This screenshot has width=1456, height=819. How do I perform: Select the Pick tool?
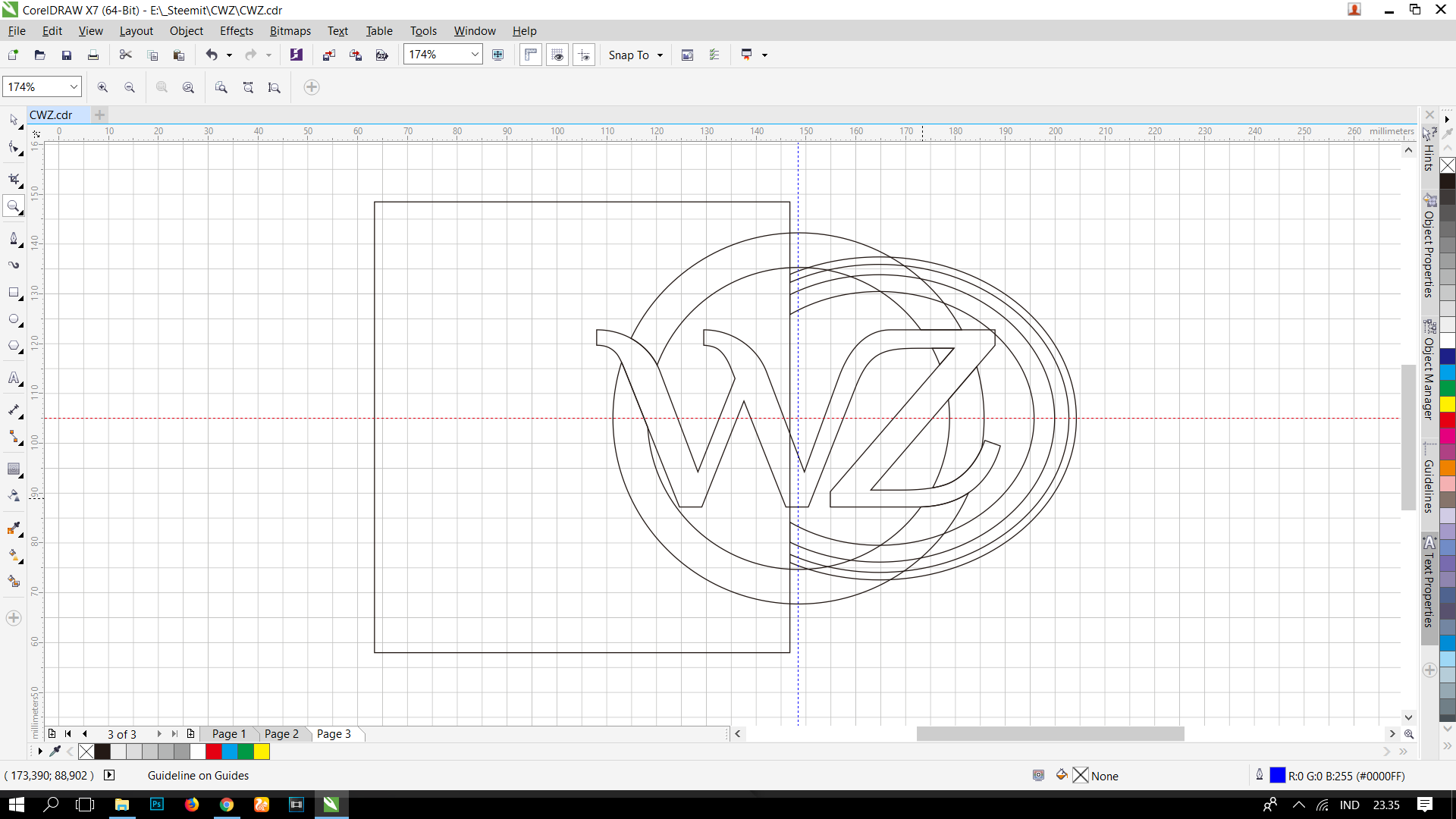tap(14, 120)
